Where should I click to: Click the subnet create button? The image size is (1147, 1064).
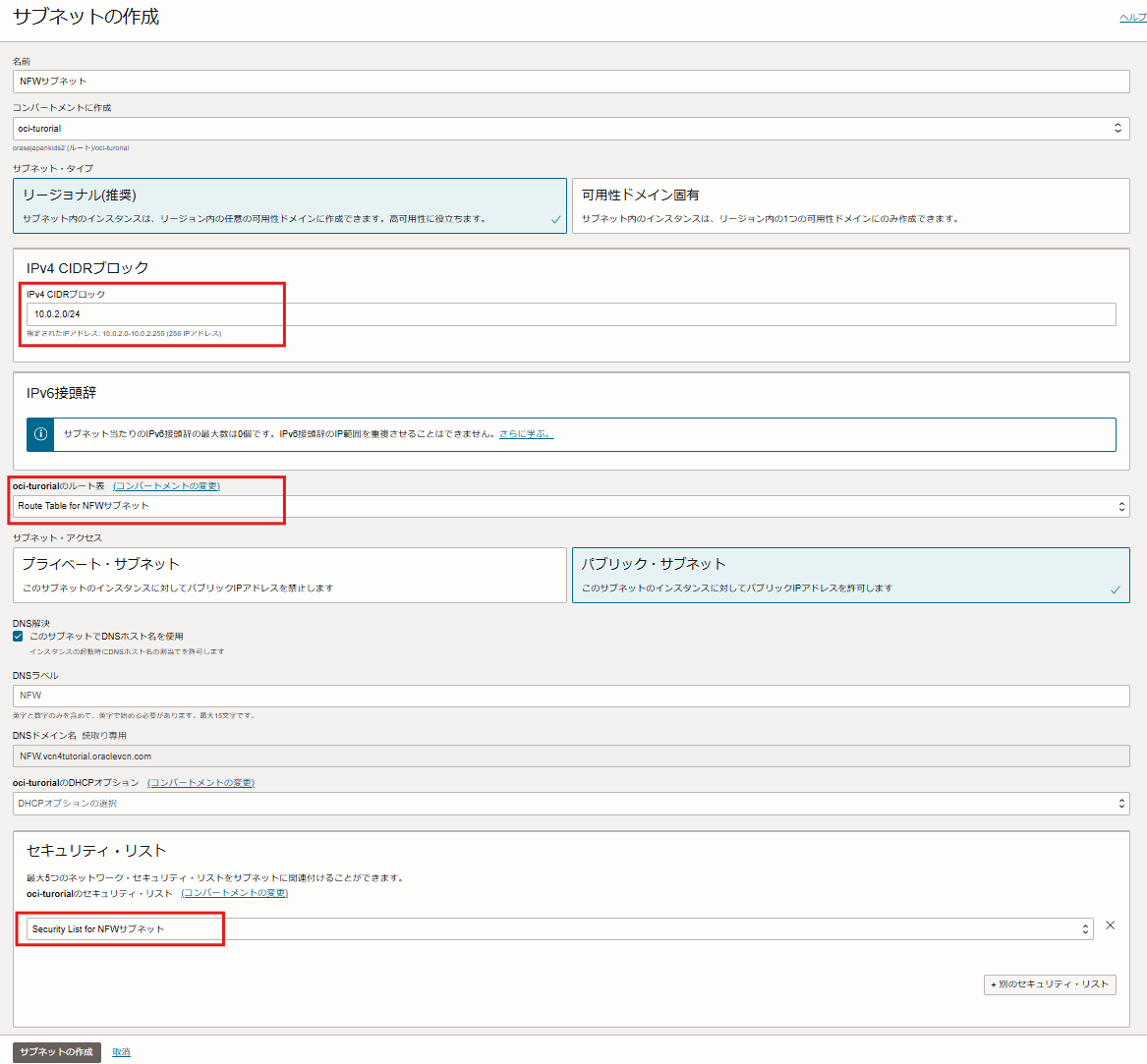pyautogui.click(x=56, y=1052)
